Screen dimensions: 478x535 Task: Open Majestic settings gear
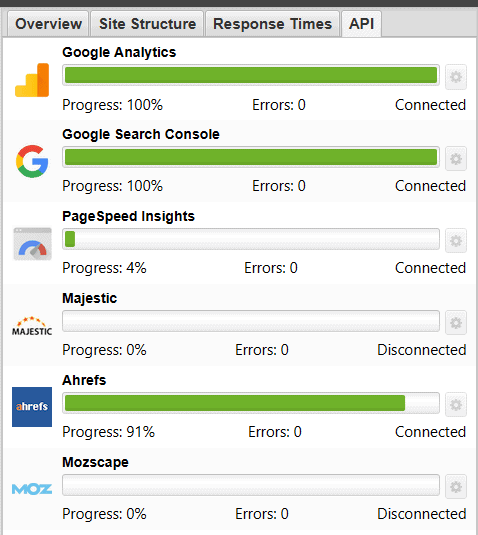pyautogui.click(x=456, y=323)
